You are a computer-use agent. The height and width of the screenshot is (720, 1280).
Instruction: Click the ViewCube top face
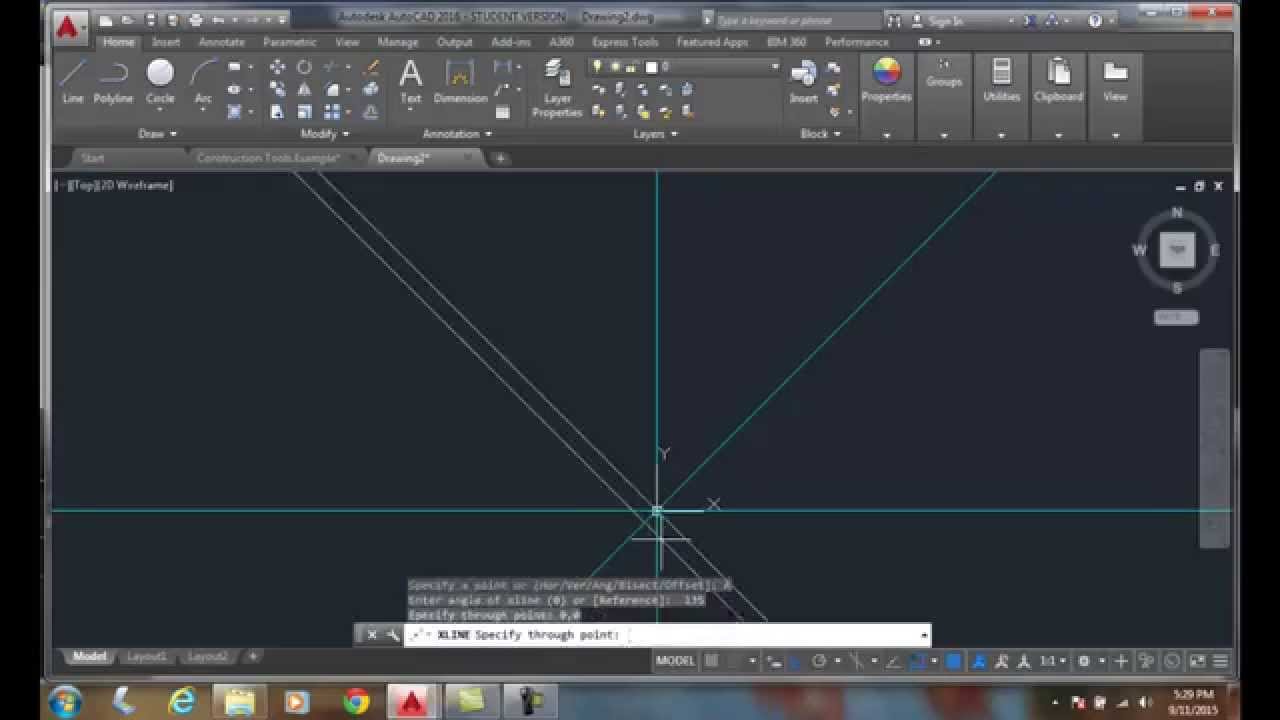[1177, 249]
